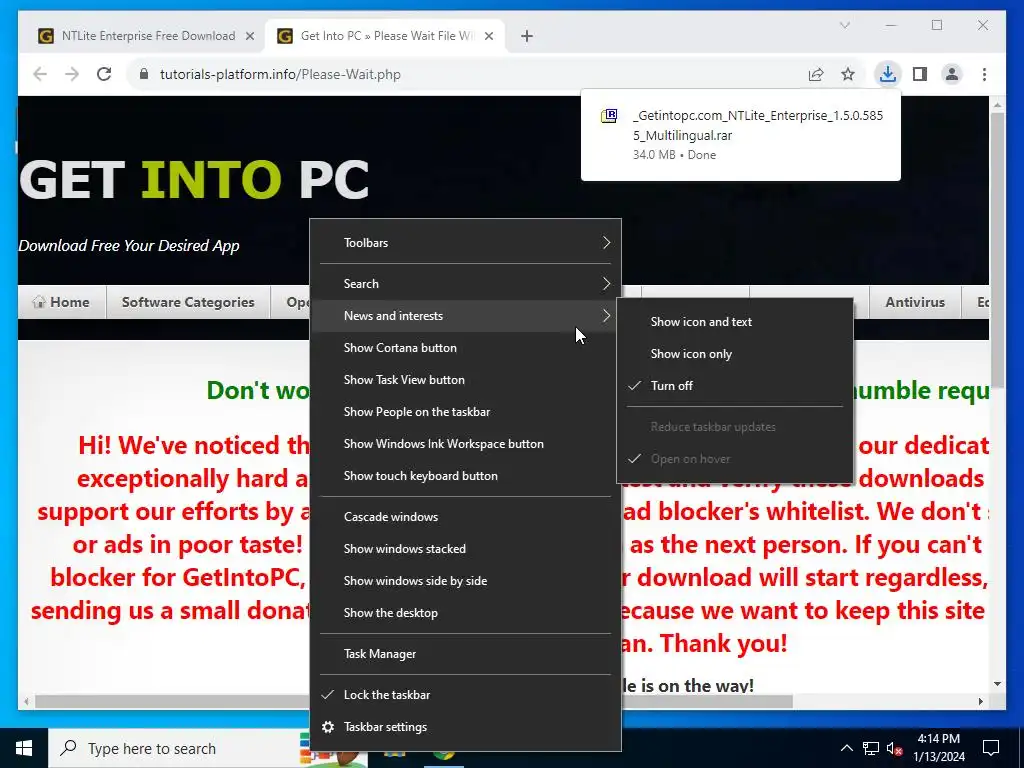Open the downloaded NTLite rar file
Viewport: 1024px width, 768px height.
click(741, 135)
